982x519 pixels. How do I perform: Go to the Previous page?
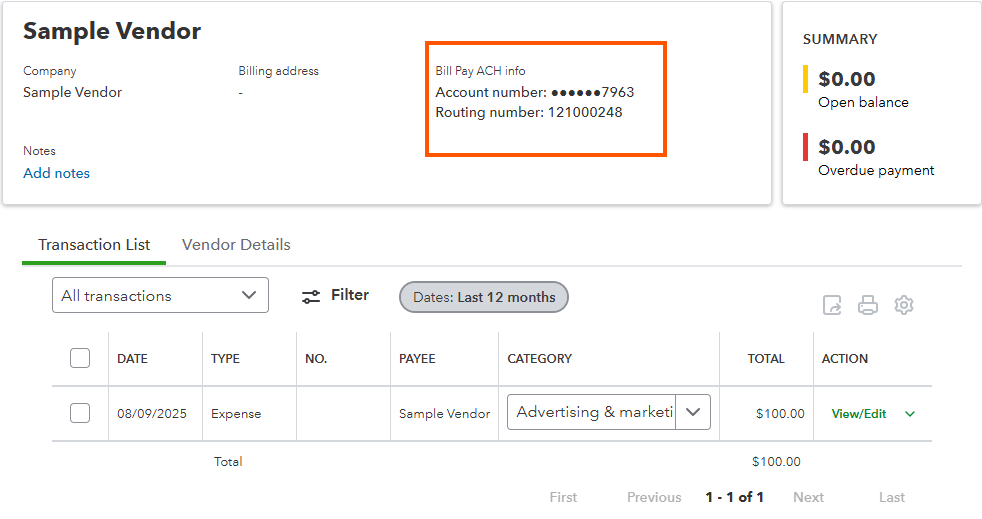click(x=654, y=497)
